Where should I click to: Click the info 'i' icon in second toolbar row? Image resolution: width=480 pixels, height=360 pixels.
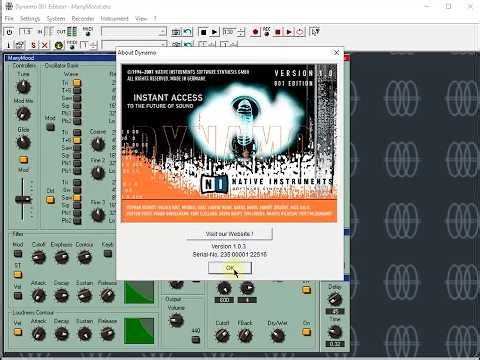click(x=9, y=45)
